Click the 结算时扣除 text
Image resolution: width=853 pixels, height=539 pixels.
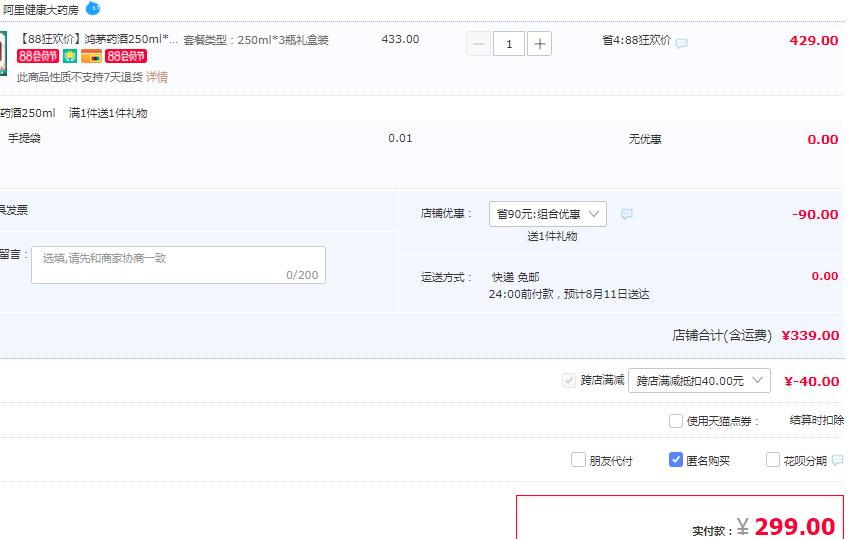pos(817,420)
